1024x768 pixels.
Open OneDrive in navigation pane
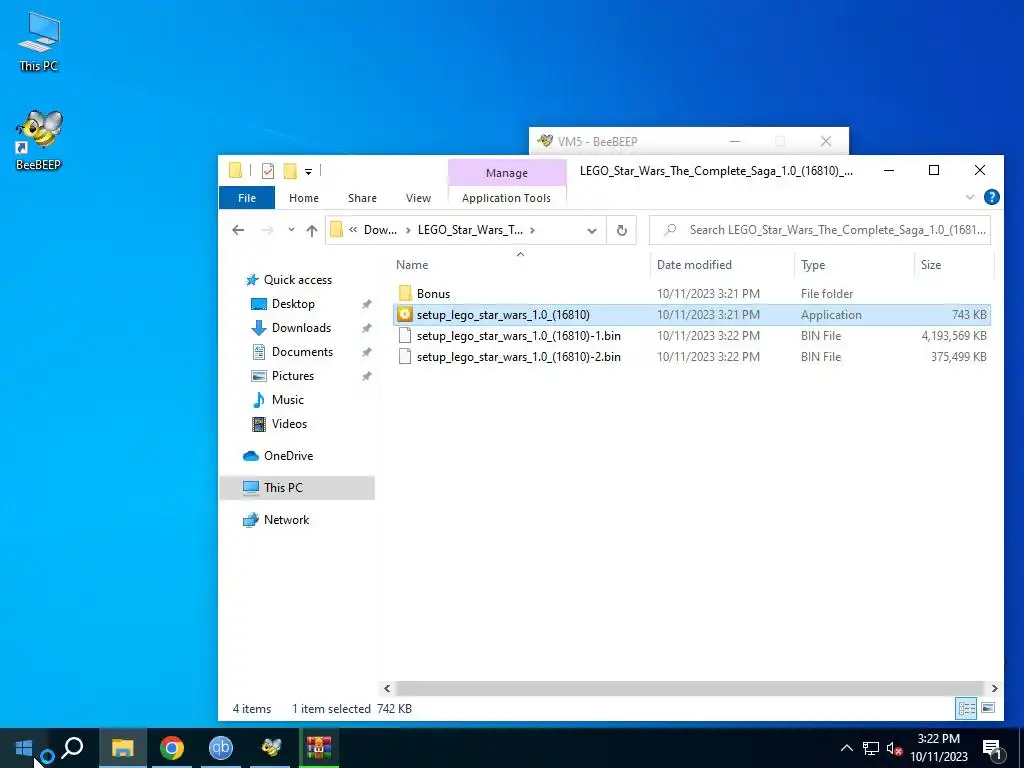[x=288, y=456]
